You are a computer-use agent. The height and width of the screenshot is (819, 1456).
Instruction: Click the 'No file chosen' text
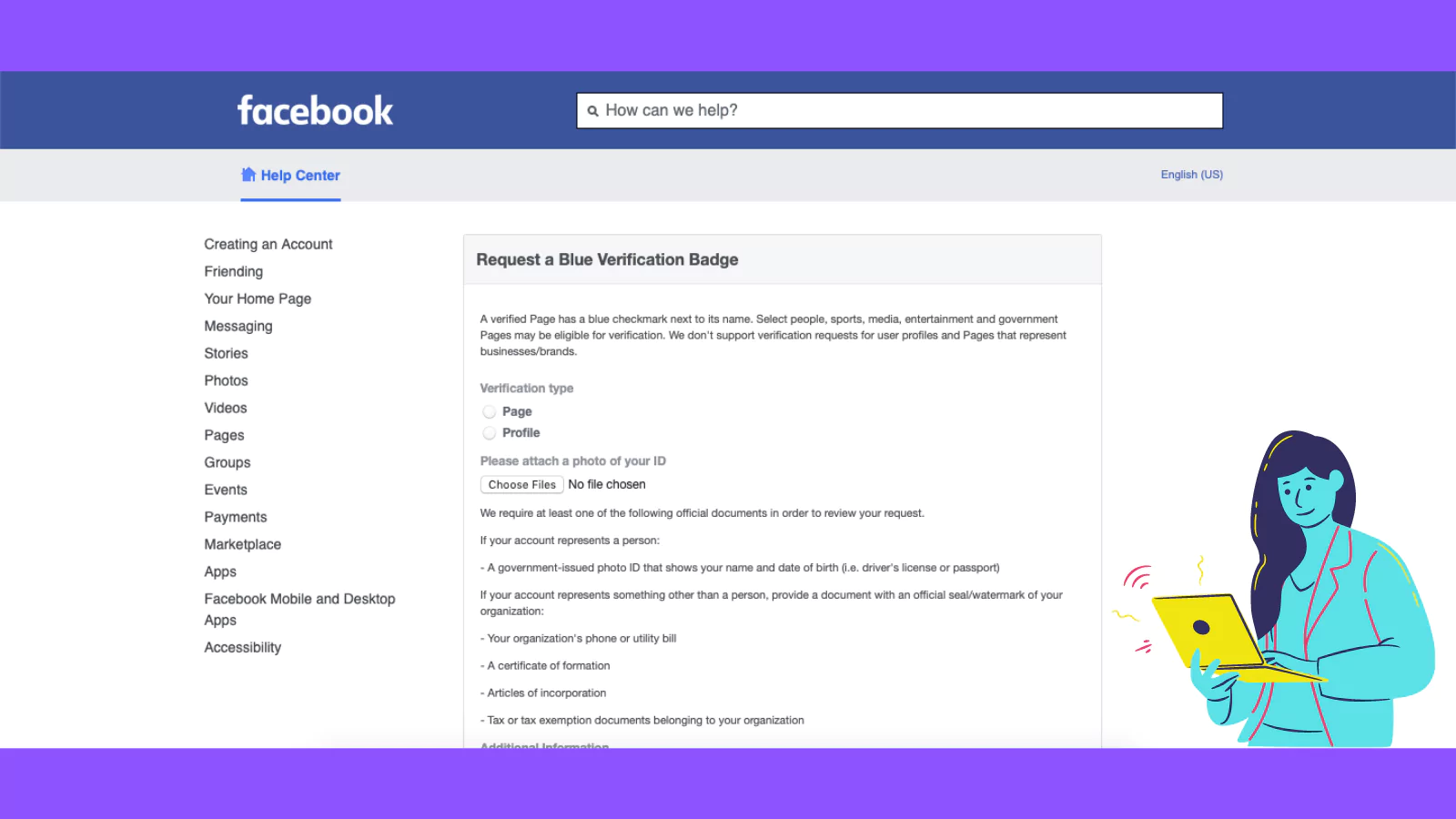point(607,485)
